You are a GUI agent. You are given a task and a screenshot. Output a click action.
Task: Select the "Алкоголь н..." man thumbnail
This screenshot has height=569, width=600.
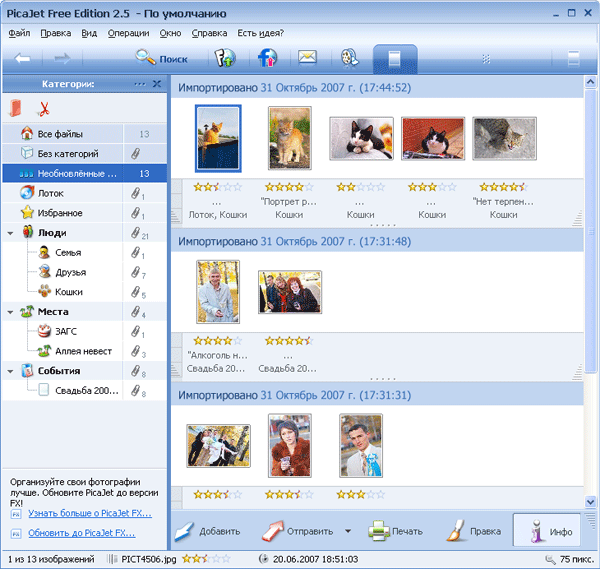click(x=218, y=292)
